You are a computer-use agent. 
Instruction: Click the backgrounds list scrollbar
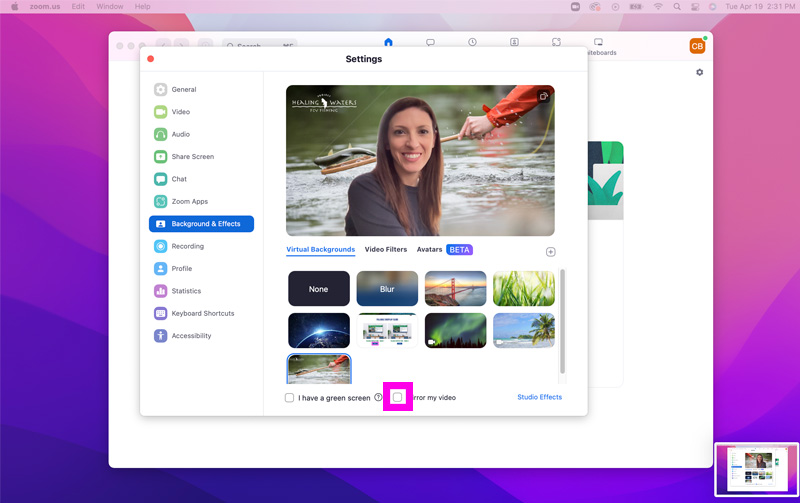tap(562, 321)
